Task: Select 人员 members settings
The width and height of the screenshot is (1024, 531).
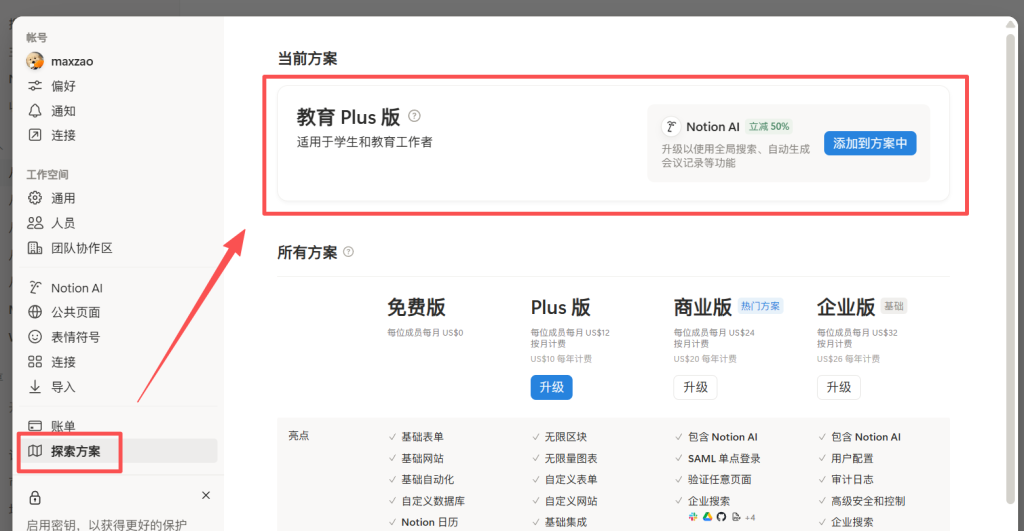Action: (63, 223)
